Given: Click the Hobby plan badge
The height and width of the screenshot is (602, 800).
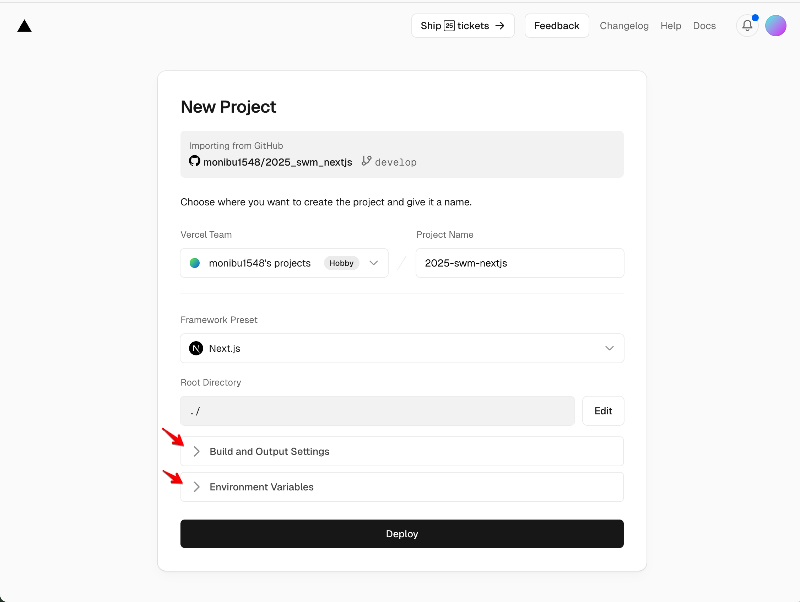Looking at the screenshot, I should (x=341, y=263).
